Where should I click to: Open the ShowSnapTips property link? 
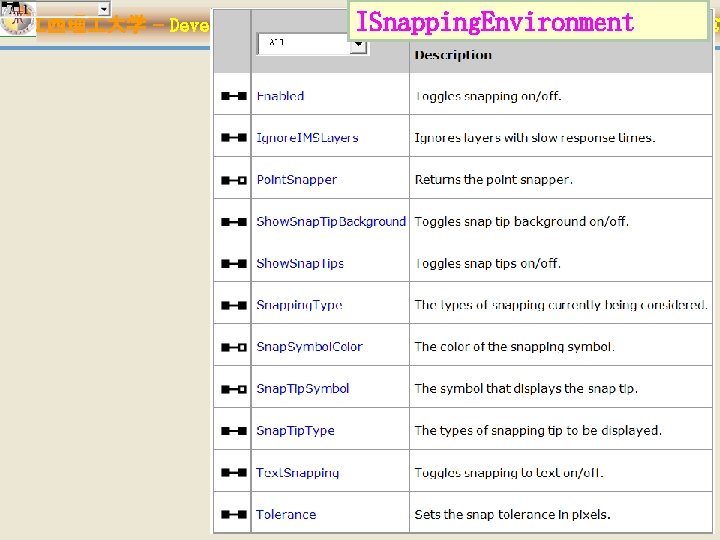click(x=300, y=264)
